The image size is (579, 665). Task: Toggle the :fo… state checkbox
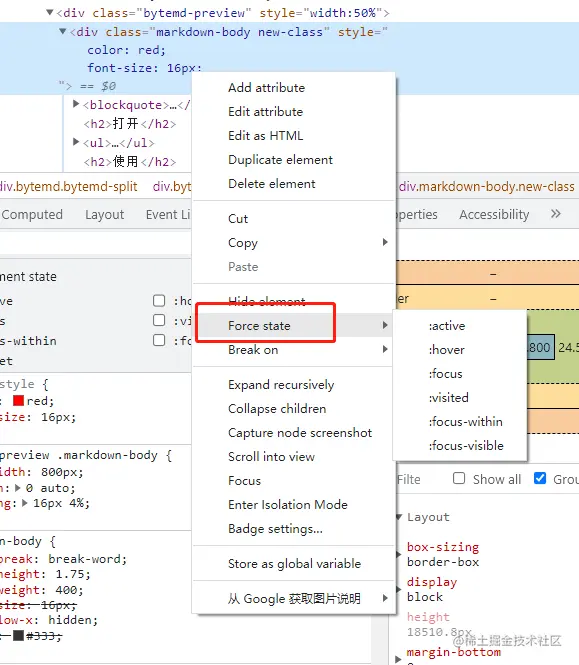point(159,340)
